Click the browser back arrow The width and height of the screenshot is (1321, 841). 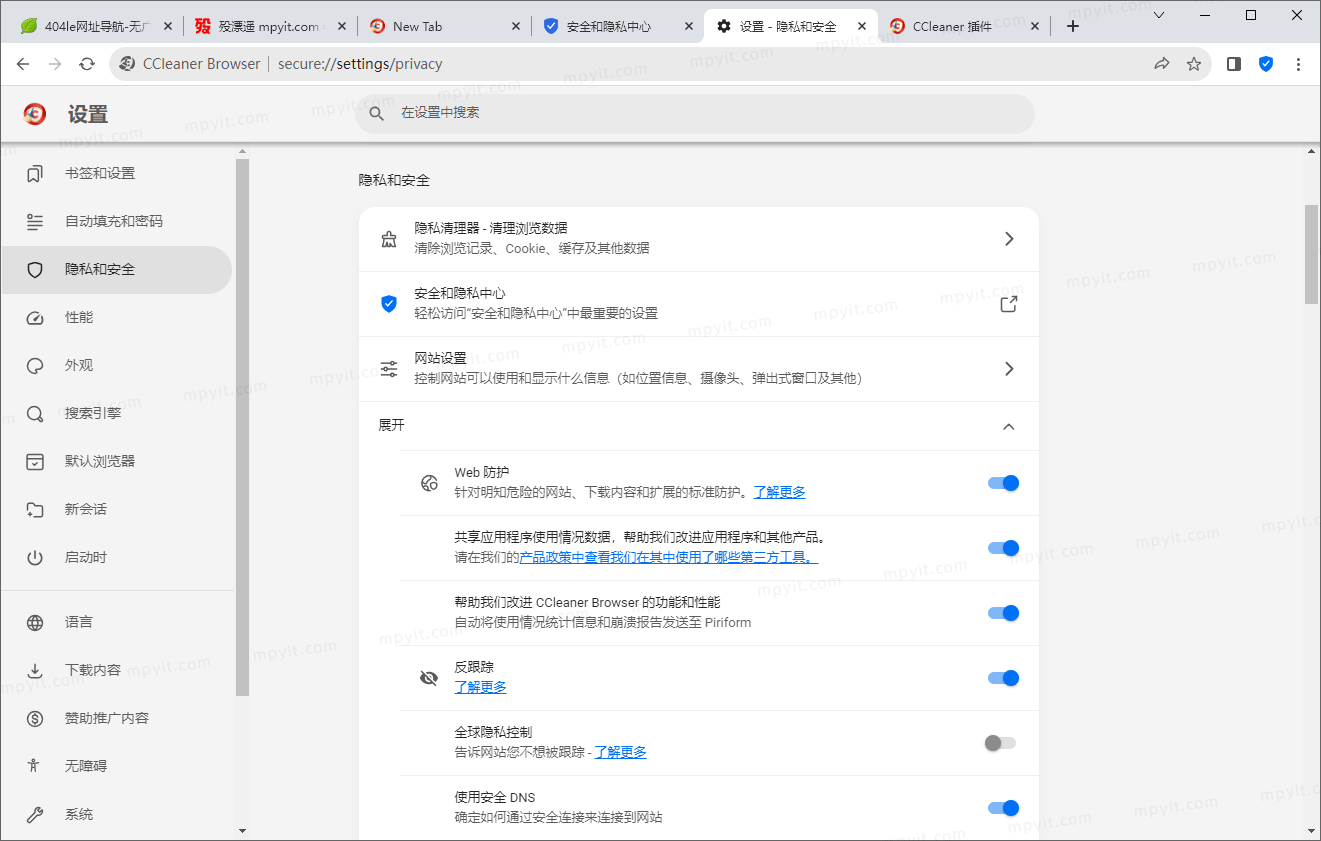point(23,64)
